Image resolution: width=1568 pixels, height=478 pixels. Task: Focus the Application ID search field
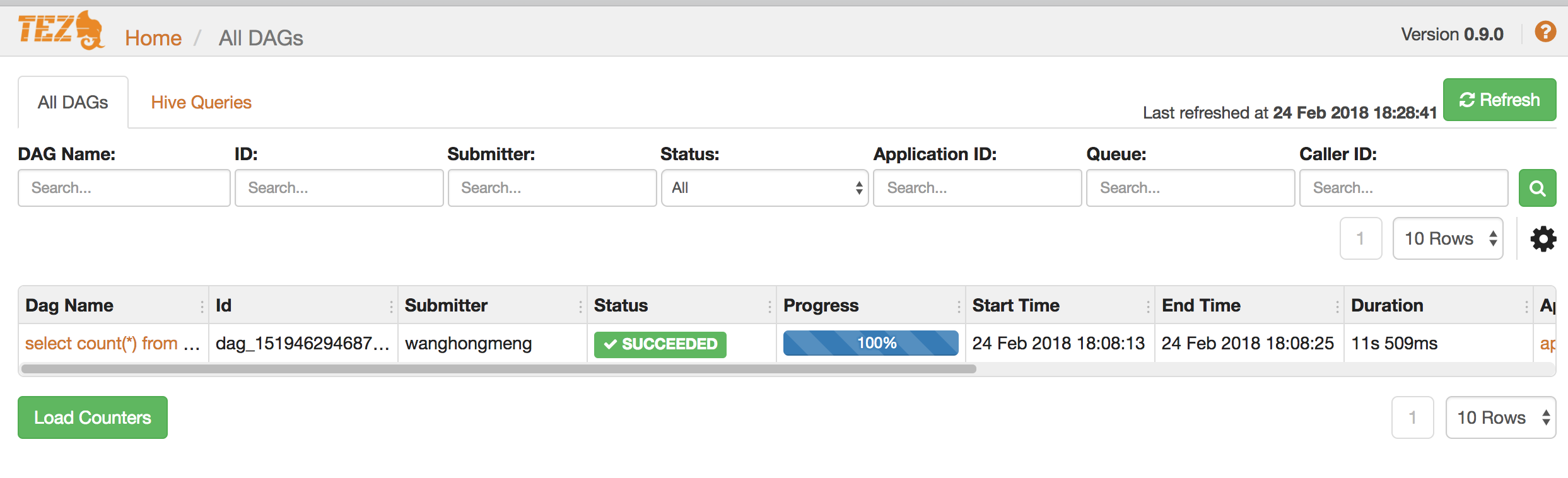(977, 188)
